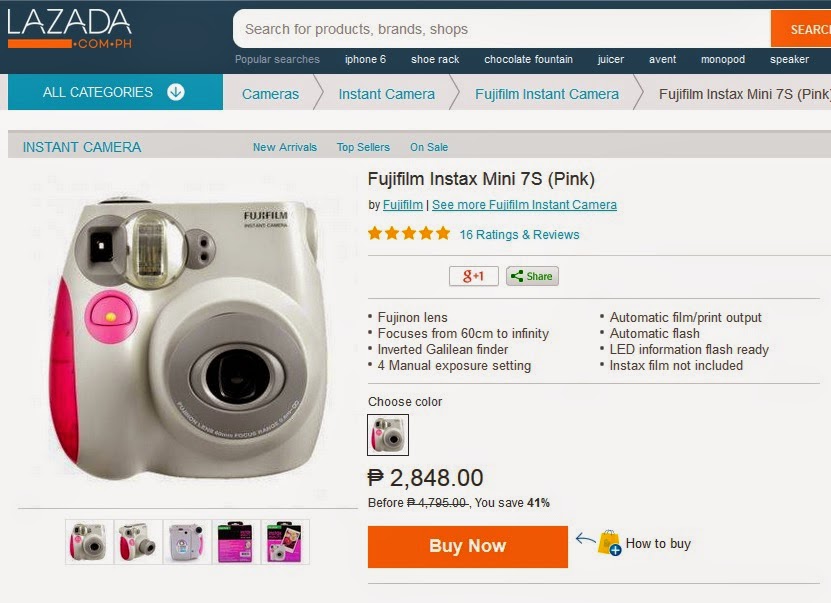Select the first front-view camera thumbnail
831x603 pixels.
coord(90,542)
